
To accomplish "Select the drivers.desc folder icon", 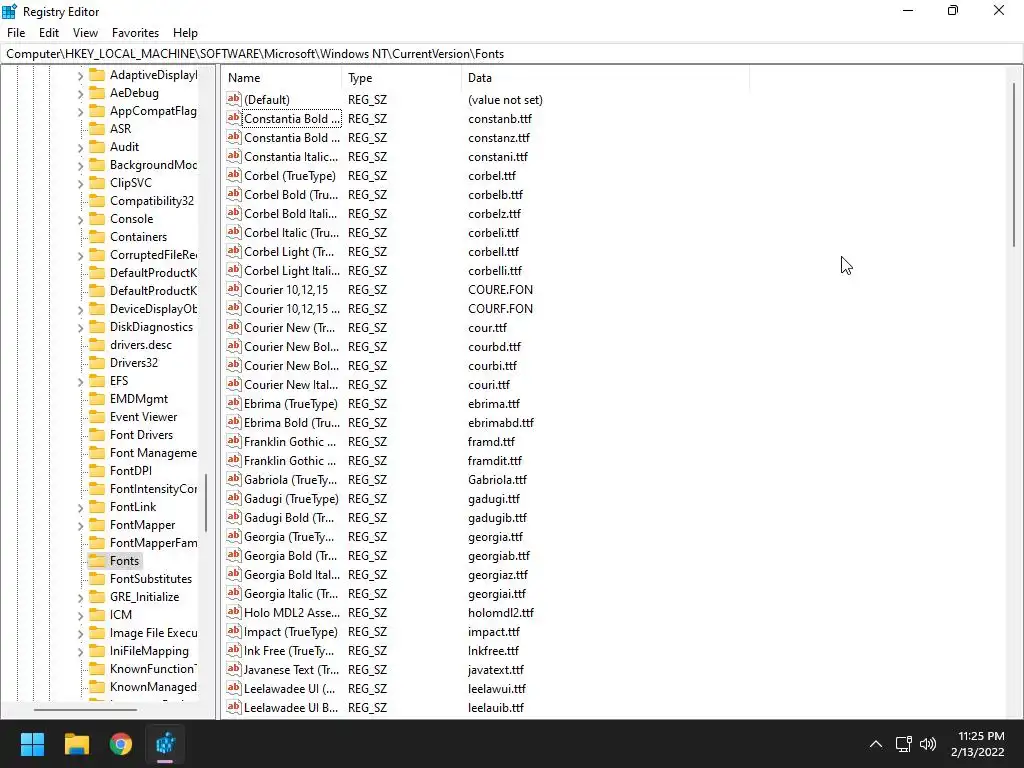I will pos(97,345).
